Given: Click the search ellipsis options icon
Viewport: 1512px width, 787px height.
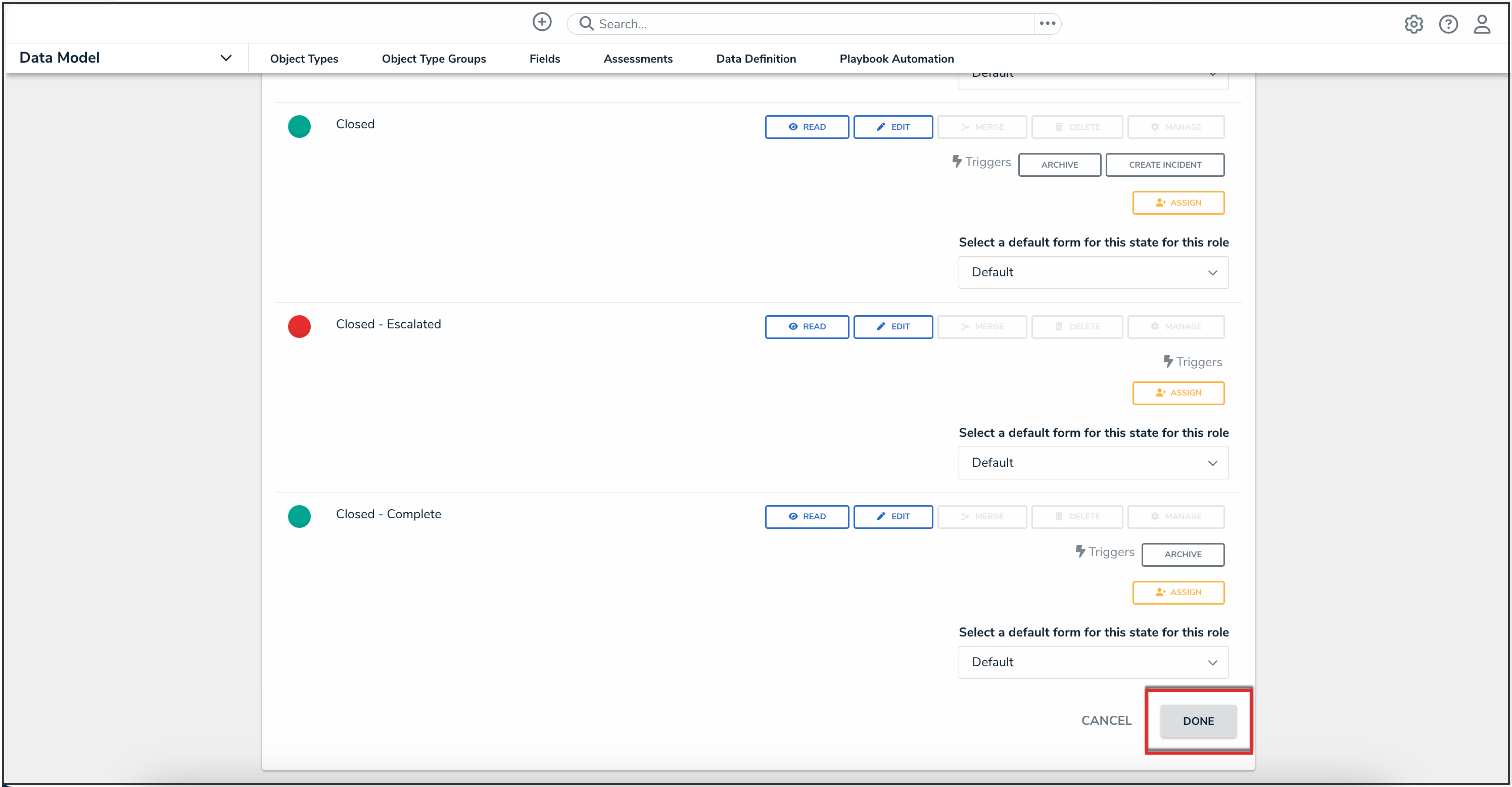Looking at the screenshot, I should coord(1047,23).
